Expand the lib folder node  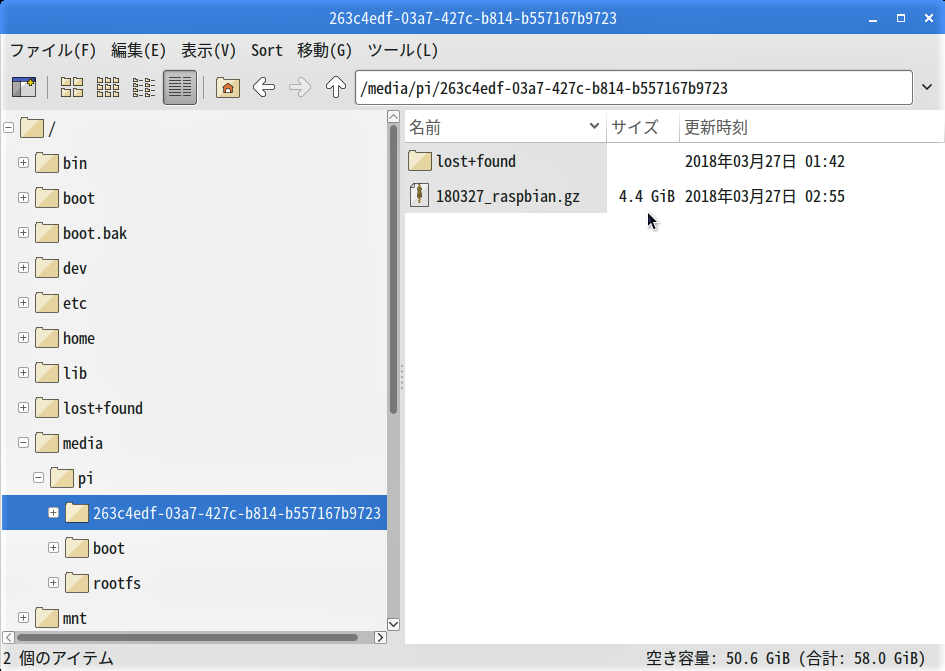[x=24, y=373]
